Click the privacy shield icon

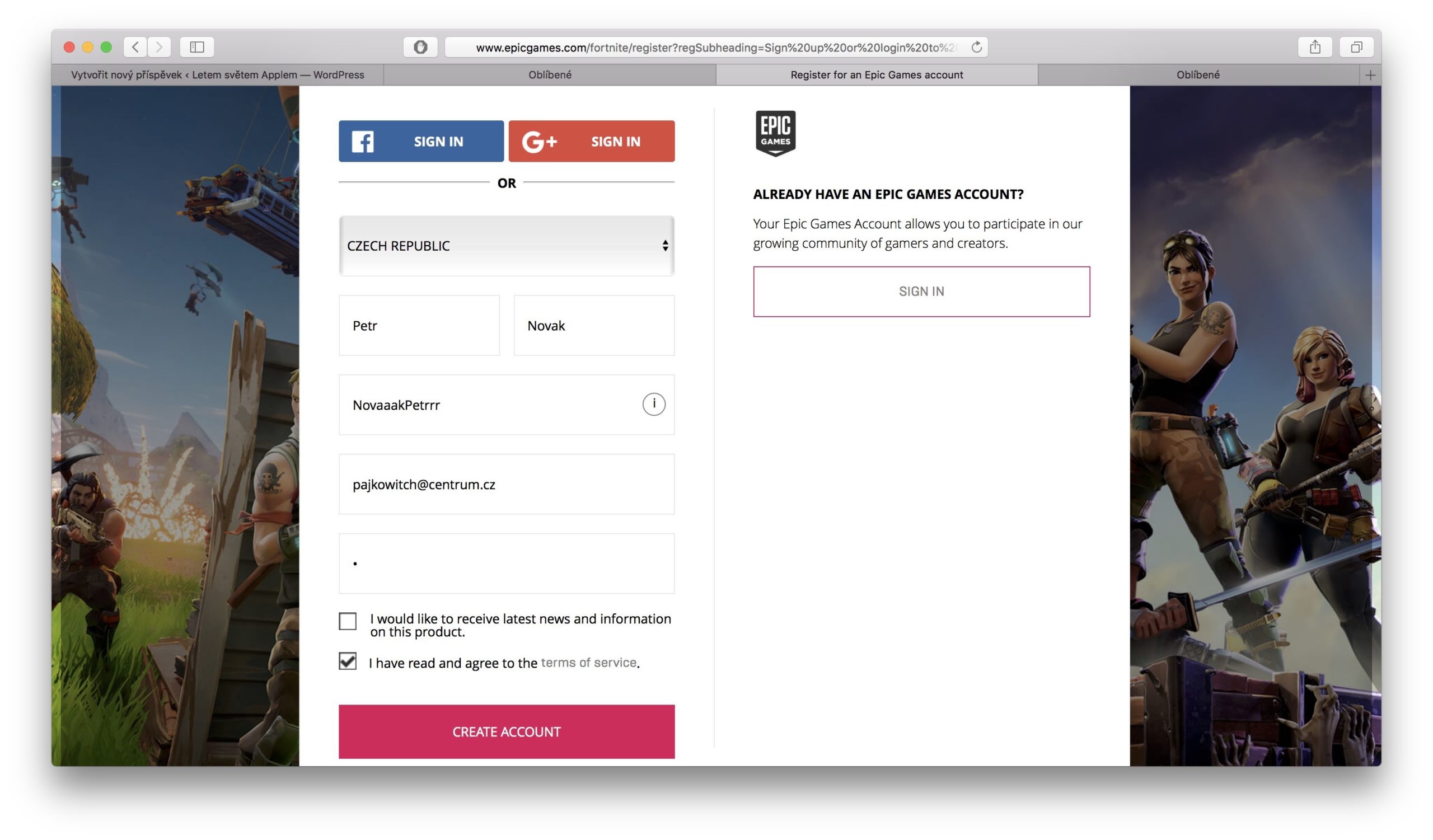point(420,47)
